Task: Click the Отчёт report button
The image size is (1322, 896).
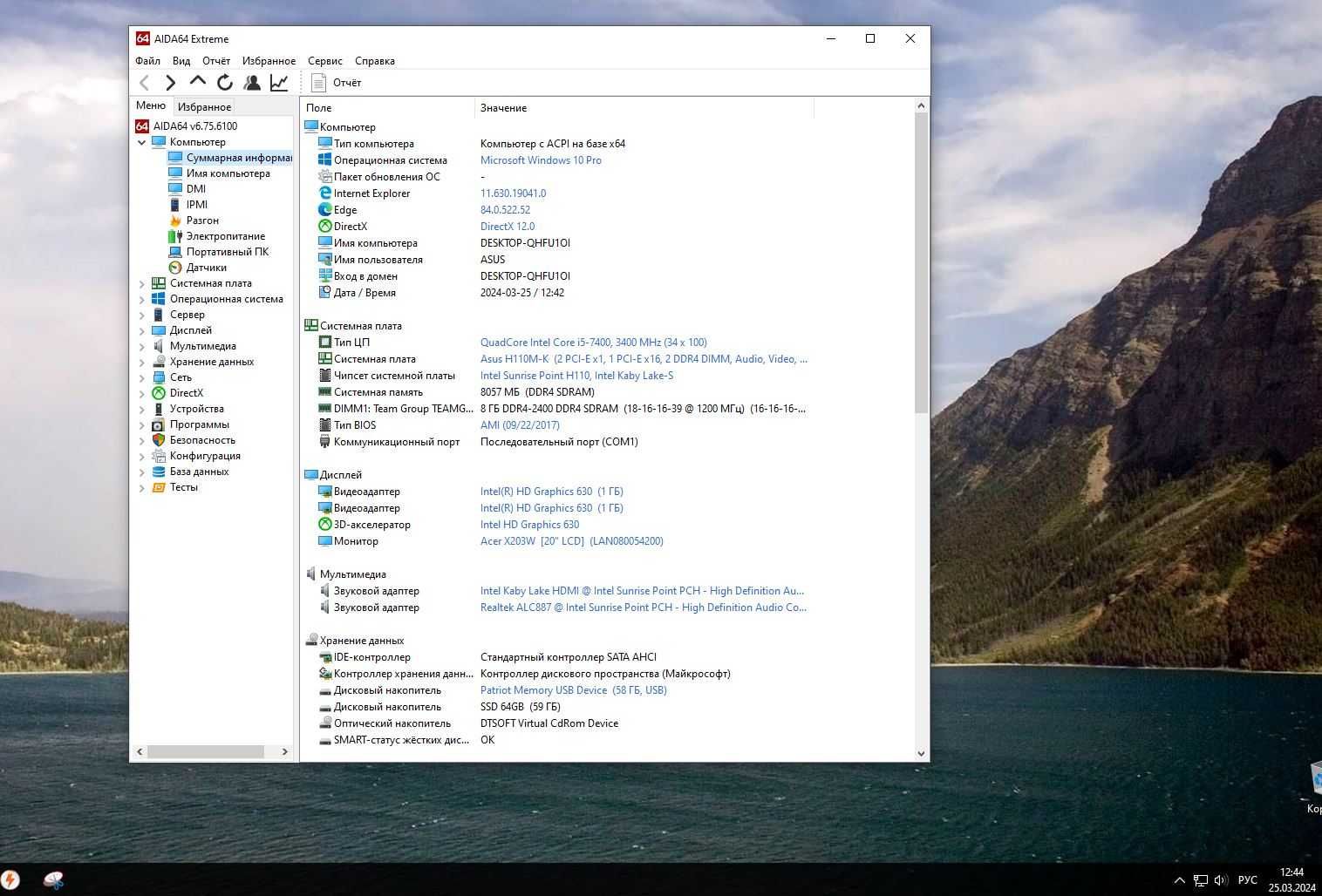Action: (337, 83)
